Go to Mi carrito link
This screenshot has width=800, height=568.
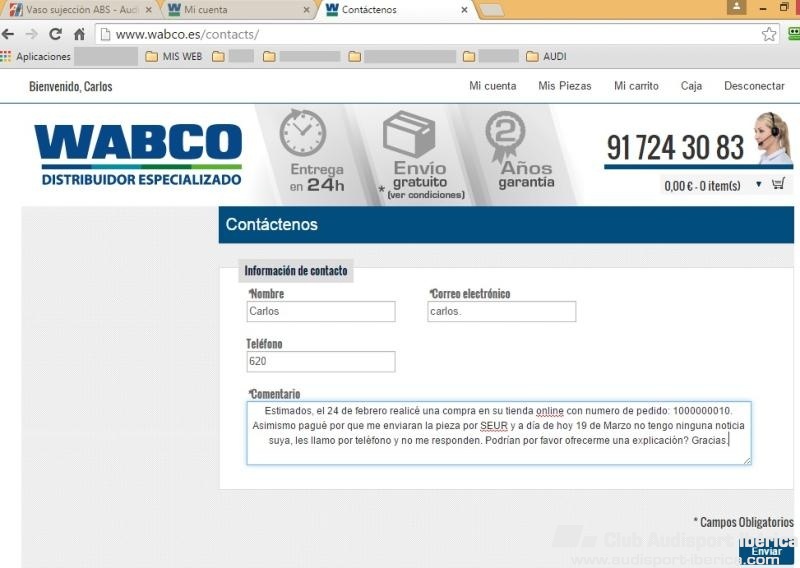click(636, 86)
